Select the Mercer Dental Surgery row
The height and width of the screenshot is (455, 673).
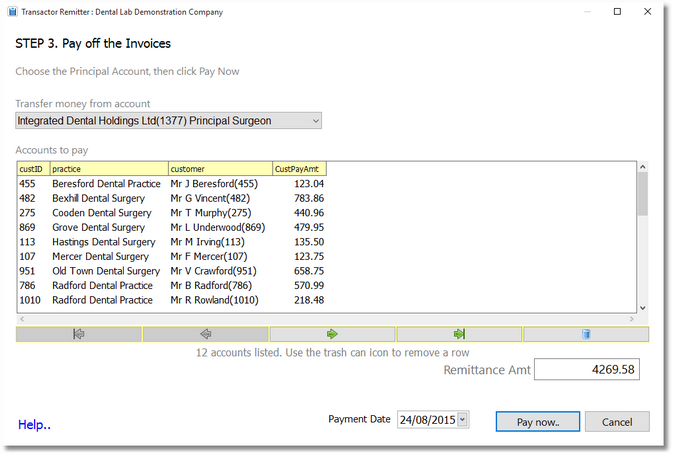tap(172, 257)
